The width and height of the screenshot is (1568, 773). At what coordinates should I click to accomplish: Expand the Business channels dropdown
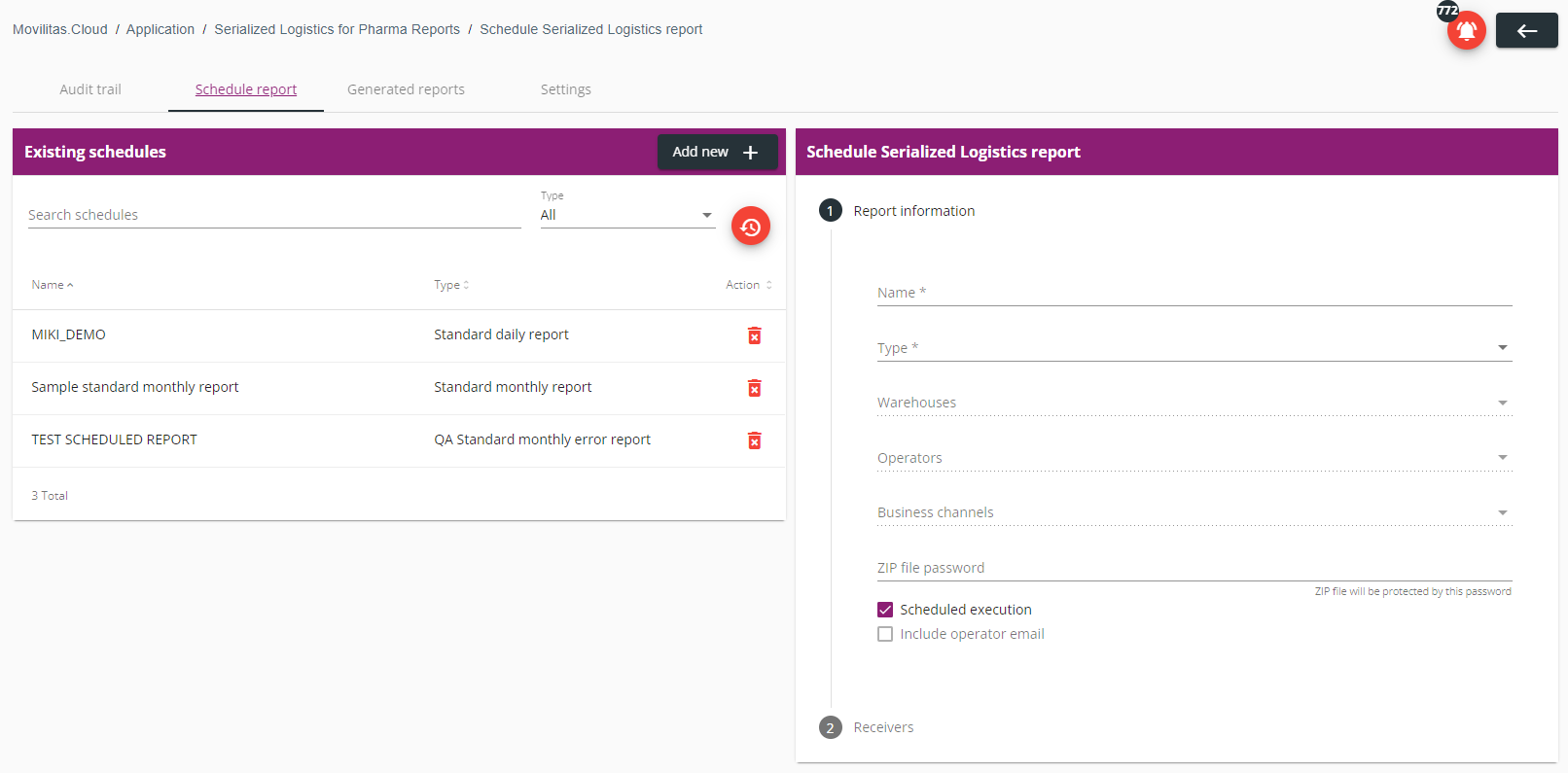1194,512
